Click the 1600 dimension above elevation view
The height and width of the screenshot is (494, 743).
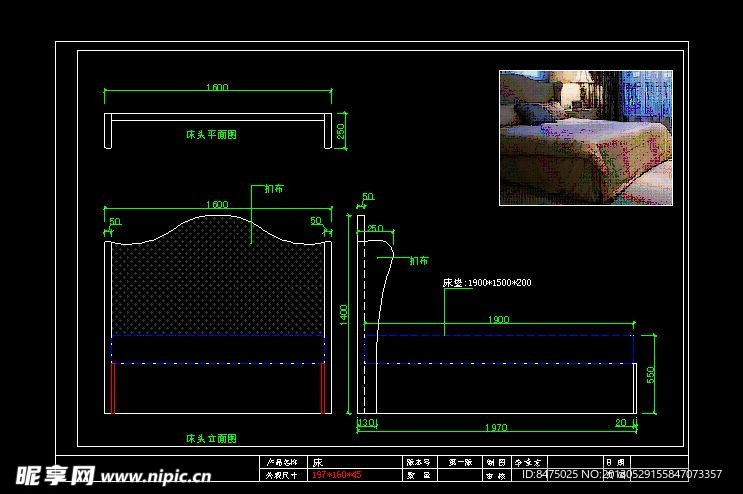click(217, 205)
